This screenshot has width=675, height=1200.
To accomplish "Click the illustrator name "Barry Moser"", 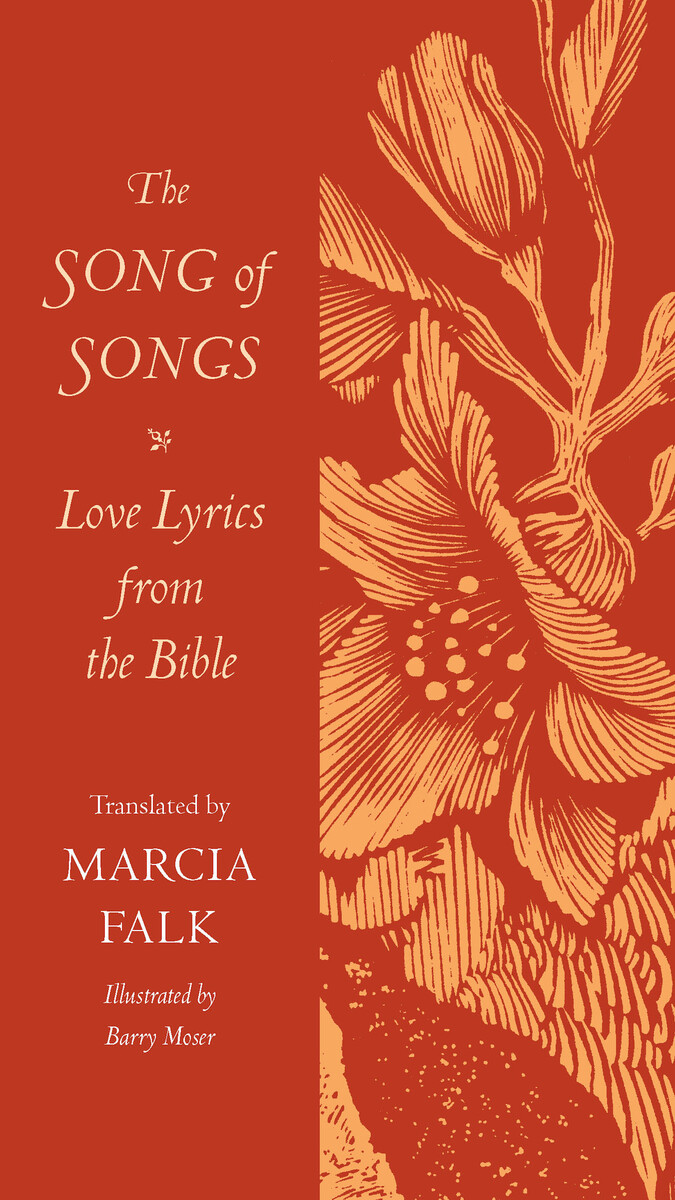I will point(160,1037).
